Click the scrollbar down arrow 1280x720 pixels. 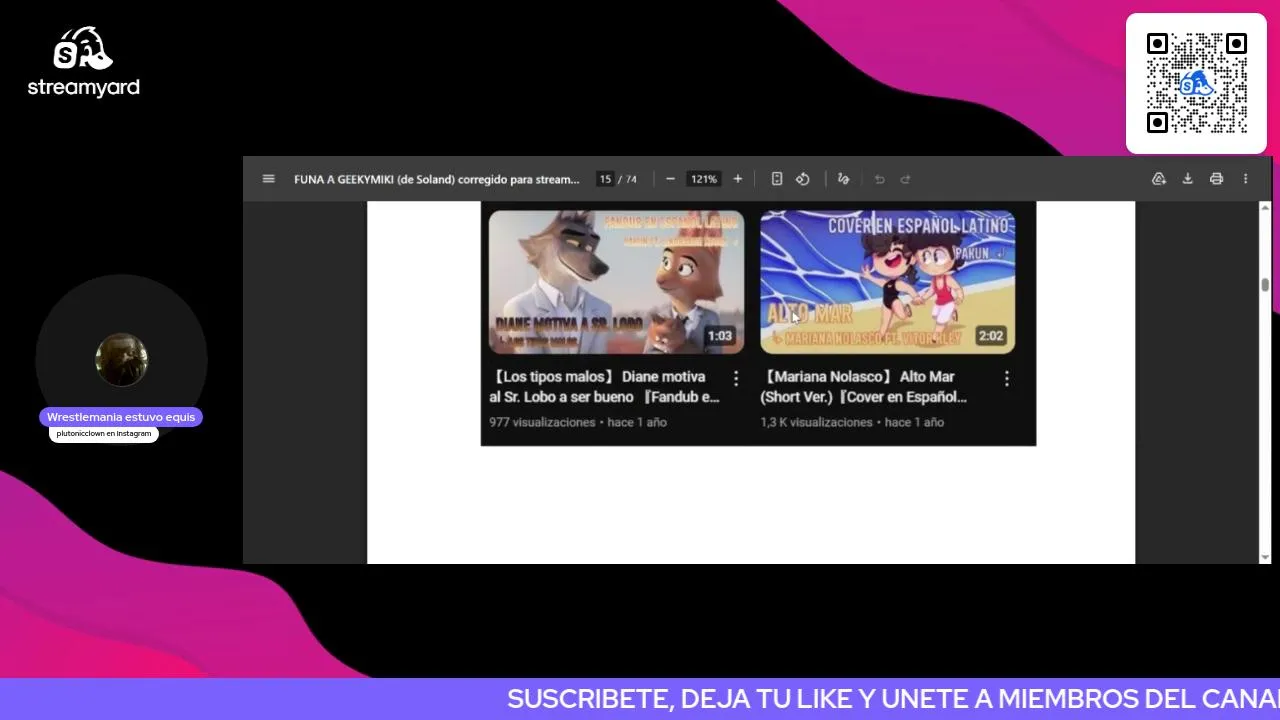tap(1265, 557)
